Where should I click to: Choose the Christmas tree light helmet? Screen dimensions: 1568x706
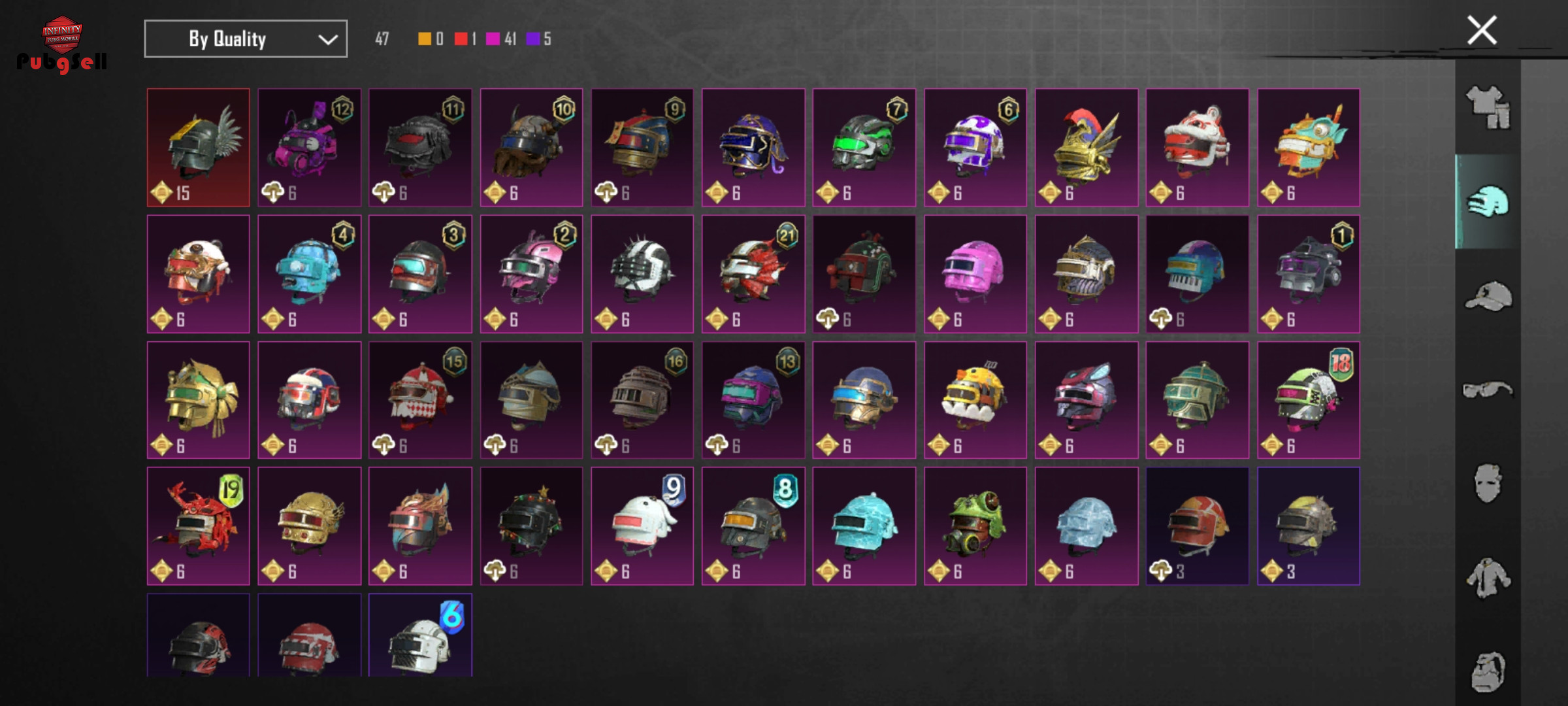pos(531,526)
